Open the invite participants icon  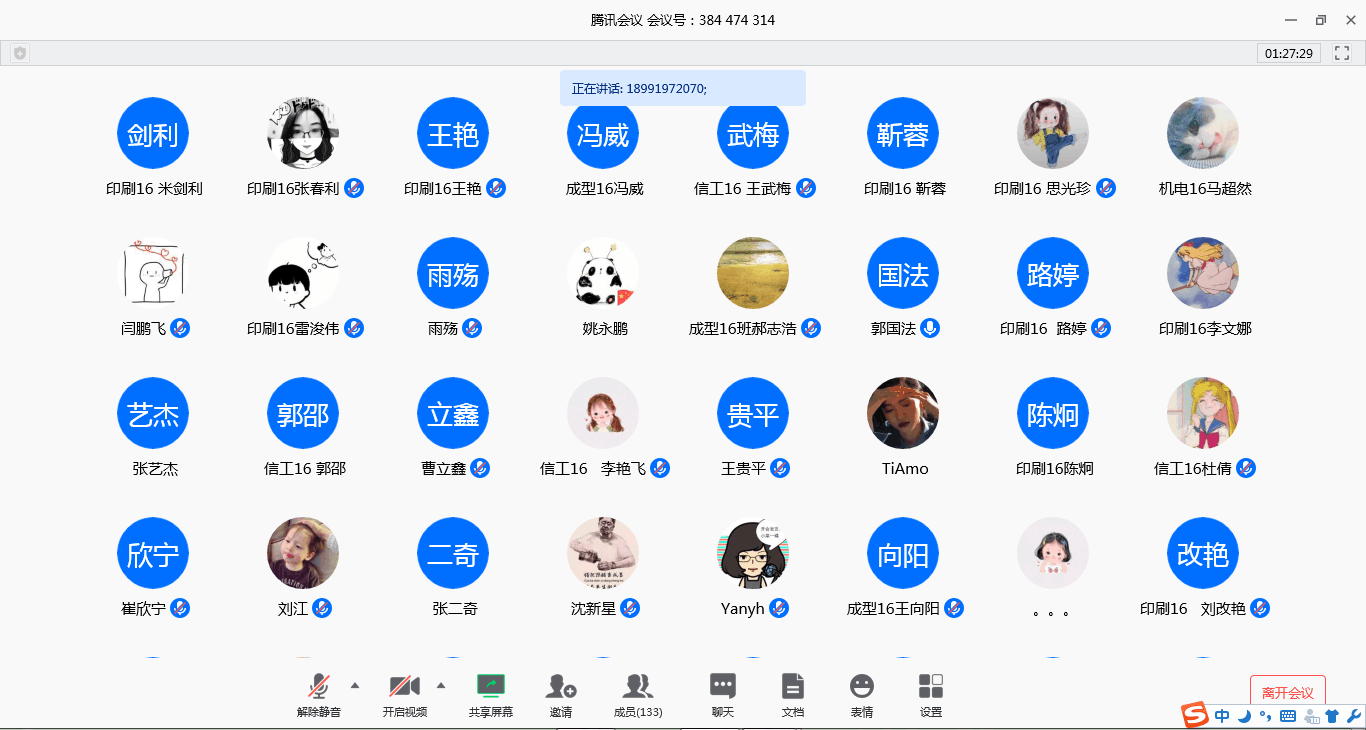(x=560, y=687)
